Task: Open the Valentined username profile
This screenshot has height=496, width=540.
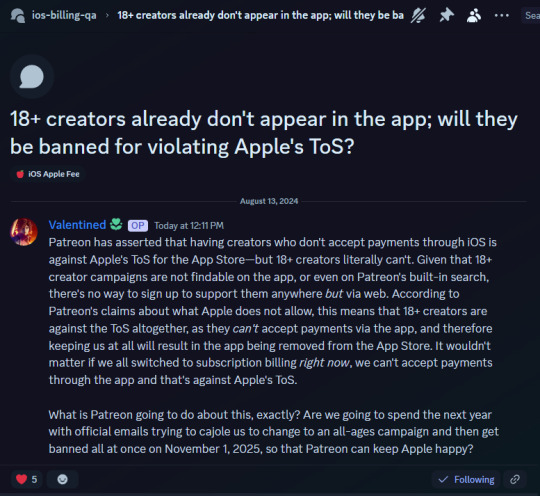Action: tap(77, 225)
